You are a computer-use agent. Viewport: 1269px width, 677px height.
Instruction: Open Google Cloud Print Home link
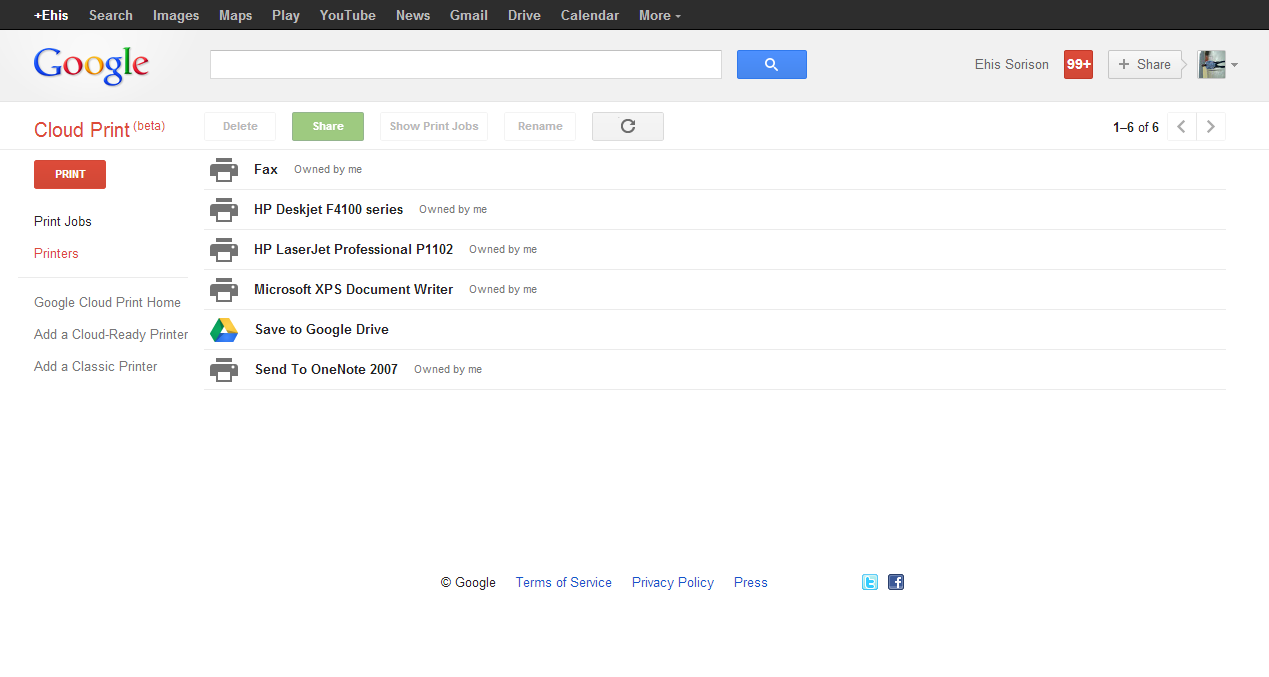coord(108,302)
